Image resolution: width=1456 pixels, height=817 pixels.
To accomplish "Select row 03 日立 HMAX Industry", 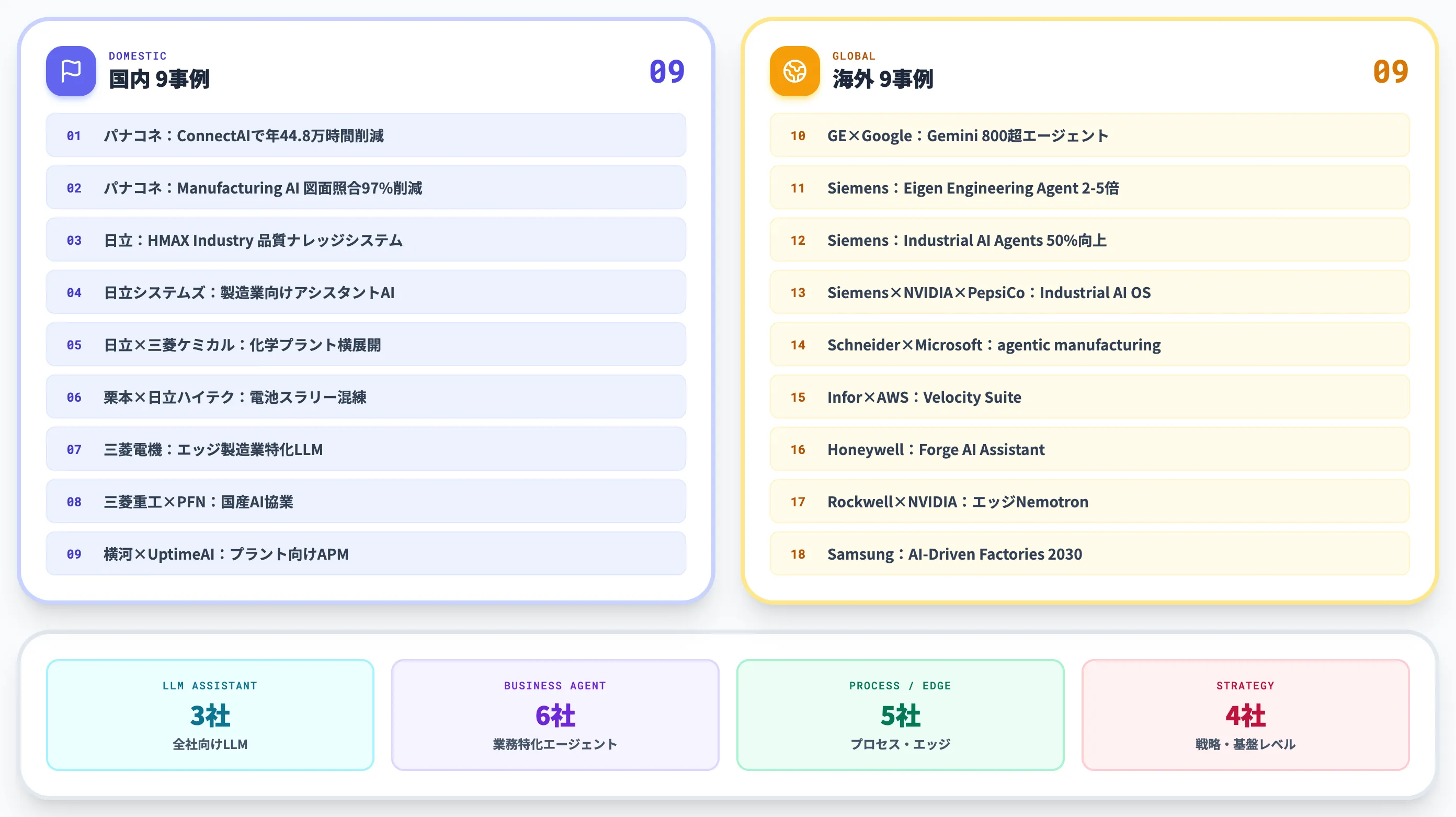I will click(x=366, y=240).
